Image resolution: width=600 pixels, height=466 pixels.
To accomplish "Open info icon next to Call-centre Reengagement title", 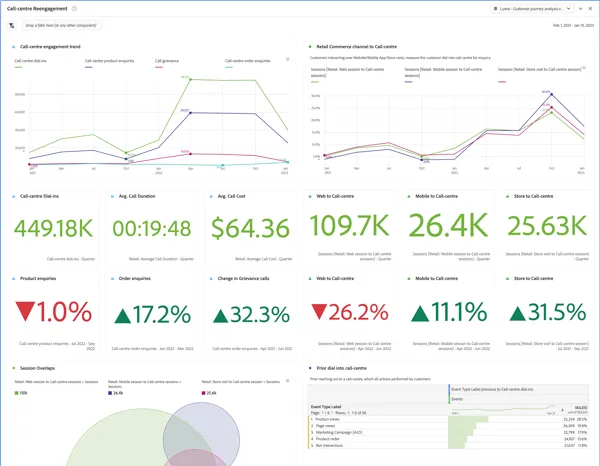I will [x=74, y=8].
